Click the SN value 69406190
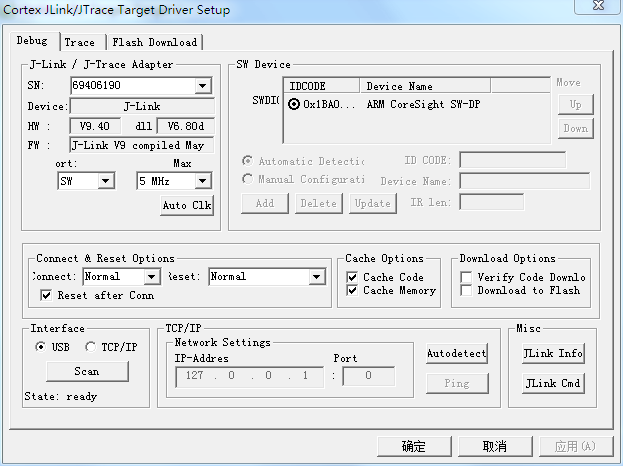This screenshot has width=623, height=466. [x=97, y=85]
